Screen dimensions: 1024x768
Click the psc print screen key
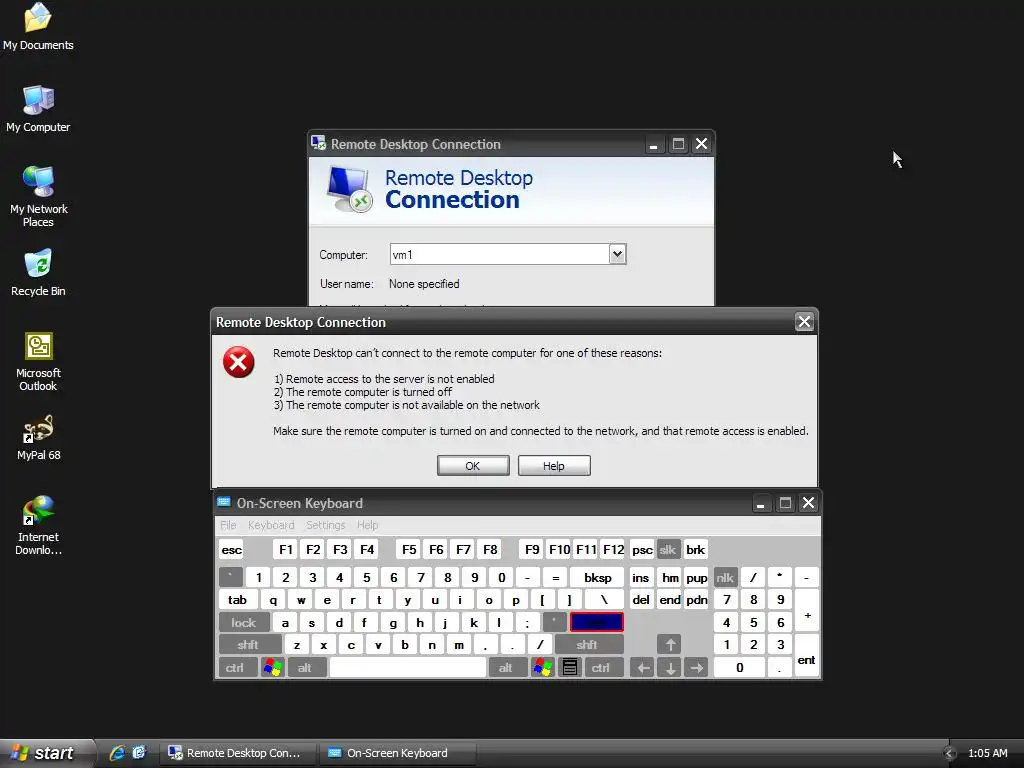(642, 549)
